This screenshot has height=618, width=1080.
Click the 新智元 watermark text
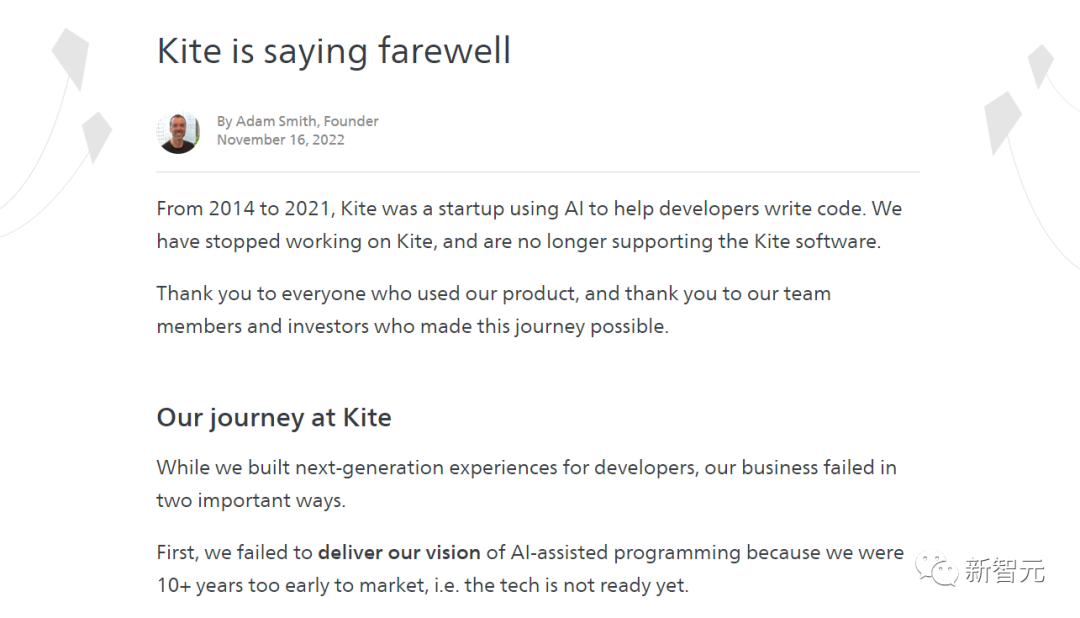coord(1005,571)
